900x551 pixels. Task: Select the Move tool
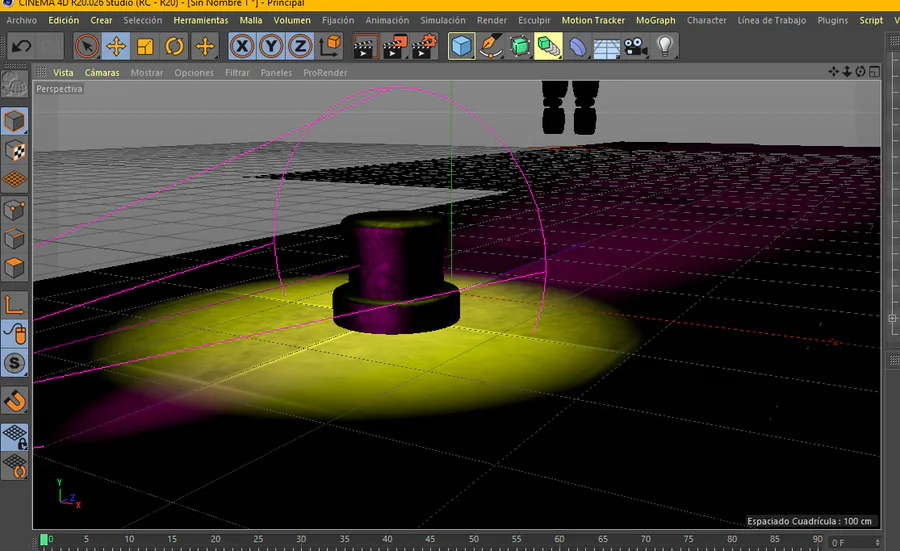tap(116, 46)
